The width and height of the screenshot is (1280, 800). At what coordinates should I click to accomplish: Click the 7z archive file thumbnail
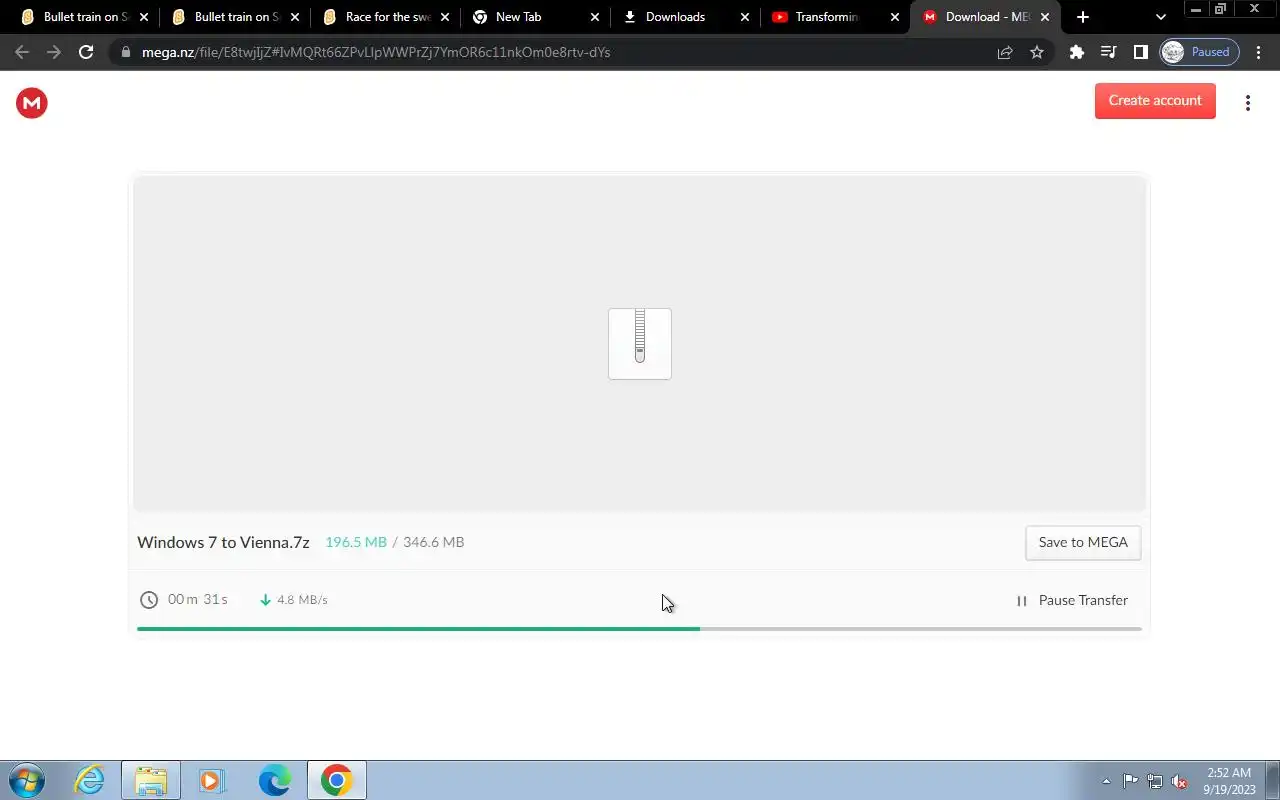click(x=640, y=344)
